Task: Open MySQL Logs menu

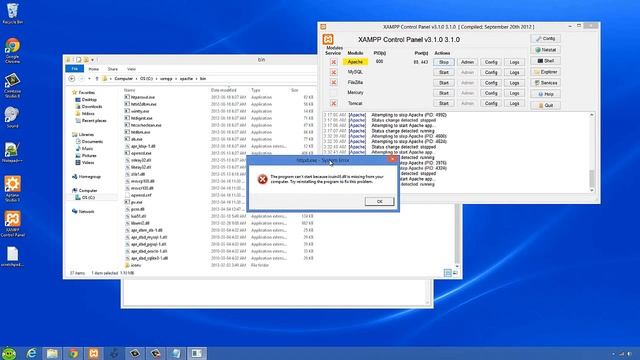Action: [x=514, y=72]
